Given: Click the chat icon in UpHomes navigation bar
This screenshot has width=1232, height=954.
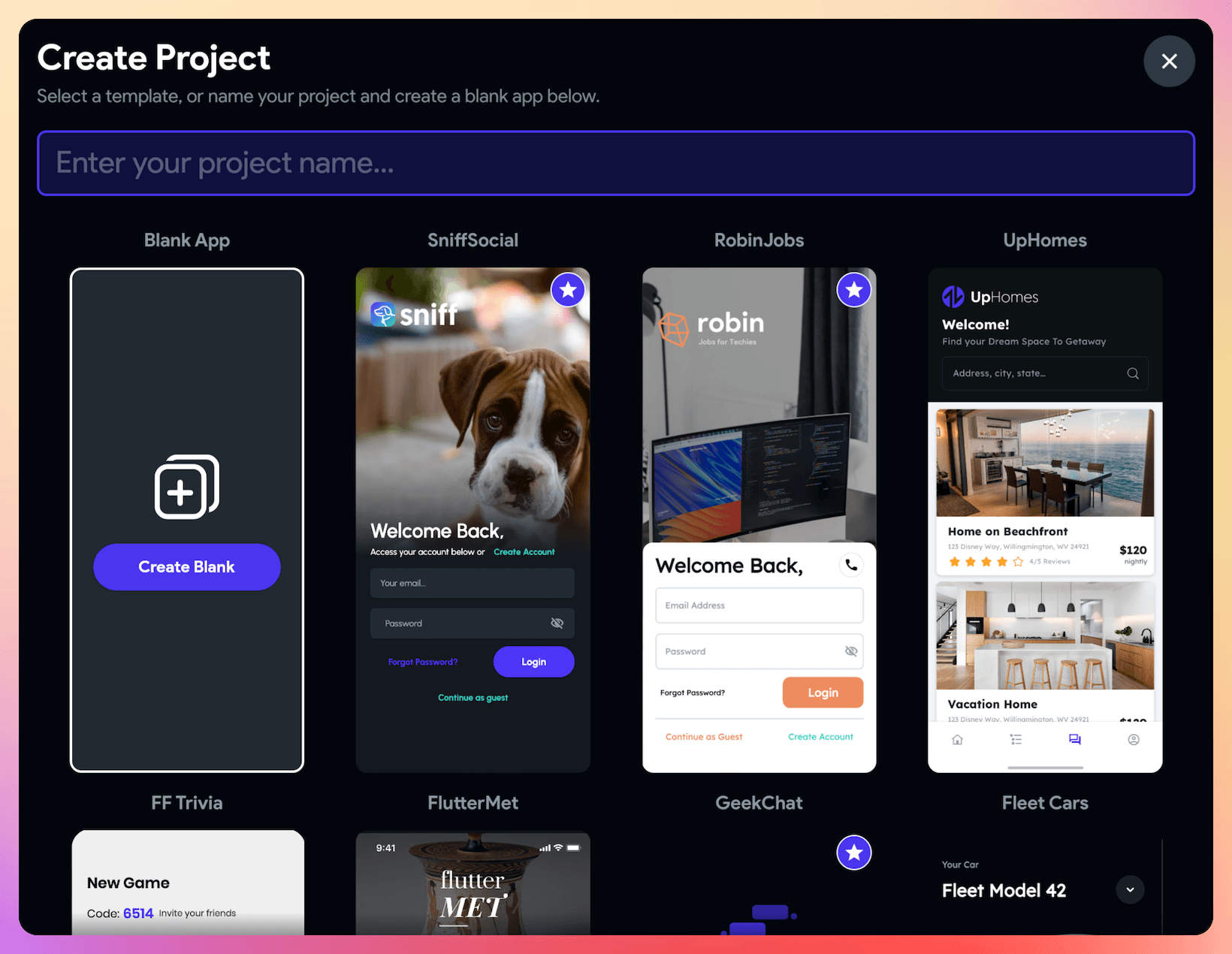Looking at the screenshot, I should (x=1075, y=740).
